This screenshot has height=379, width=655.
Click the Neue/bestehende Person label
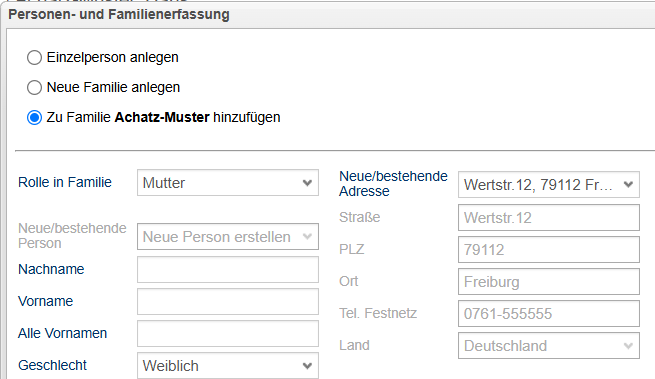[x=72, y=236]
